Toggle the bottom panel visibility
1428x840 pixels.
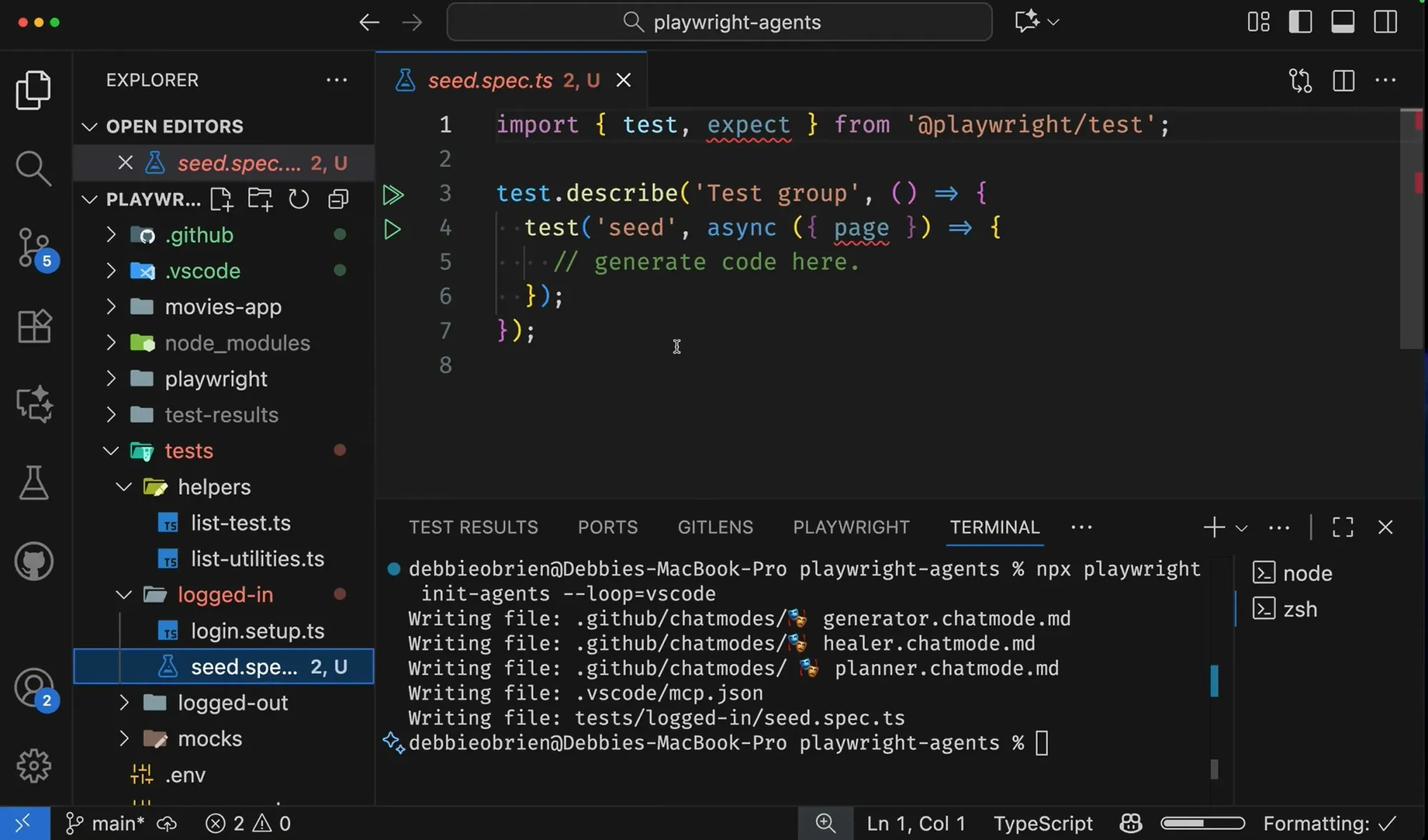pyautogui.click(x=1342, y=22)
